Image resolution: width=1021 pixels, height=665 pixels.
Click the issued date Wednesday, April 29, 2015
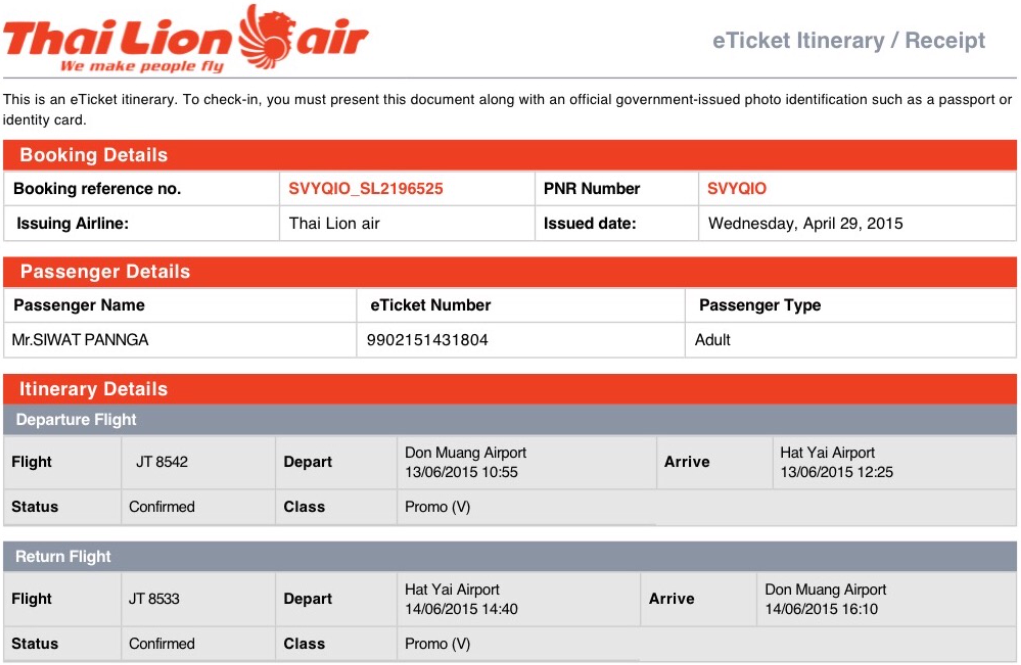(x=805, y=223)
